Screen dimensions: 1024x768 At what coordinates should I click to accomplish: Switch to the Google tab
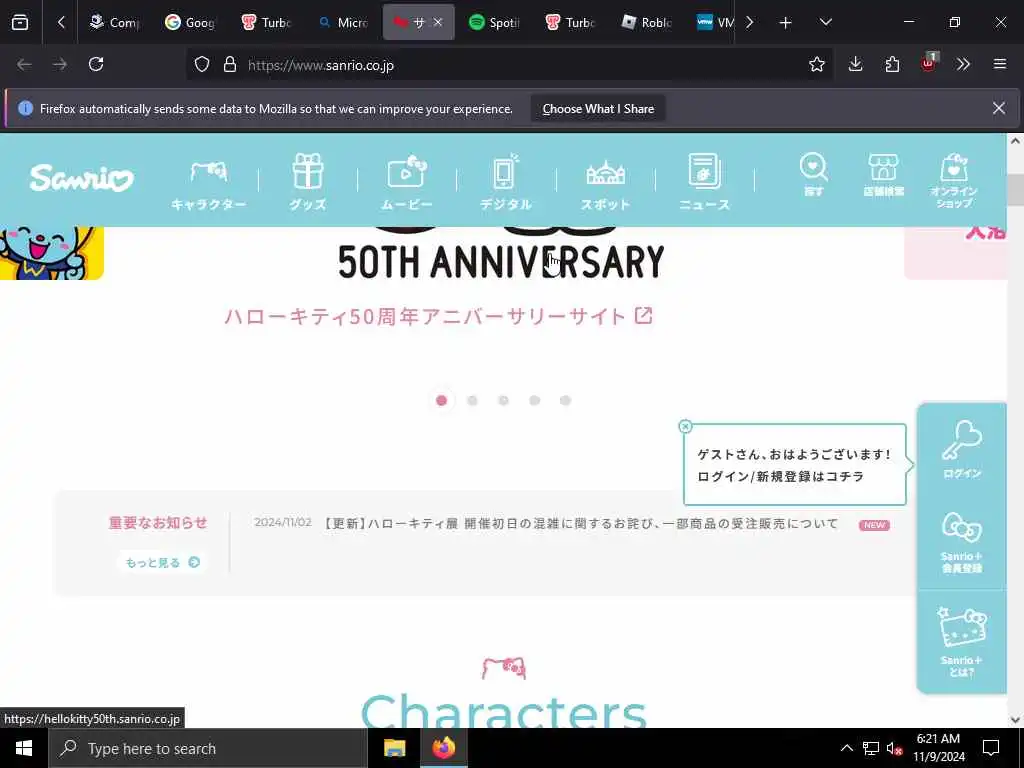[x=190, y=23]
